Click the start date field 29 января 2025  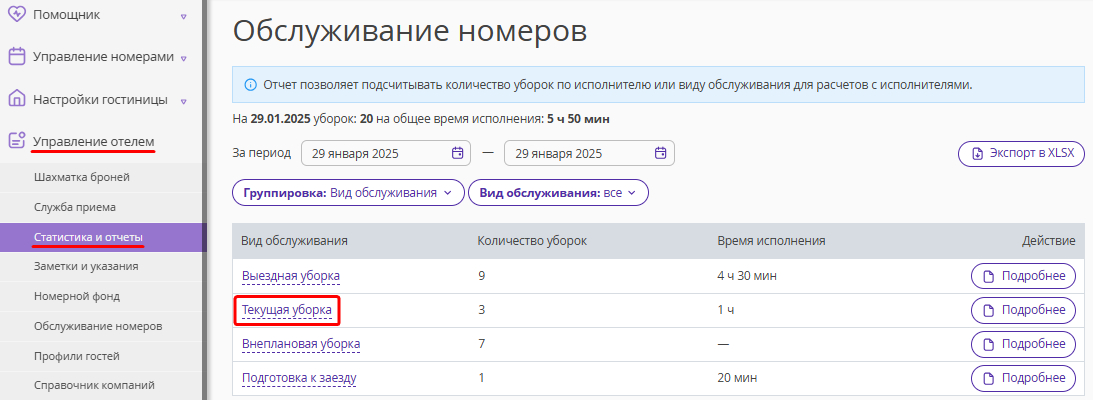coord(386,153)
